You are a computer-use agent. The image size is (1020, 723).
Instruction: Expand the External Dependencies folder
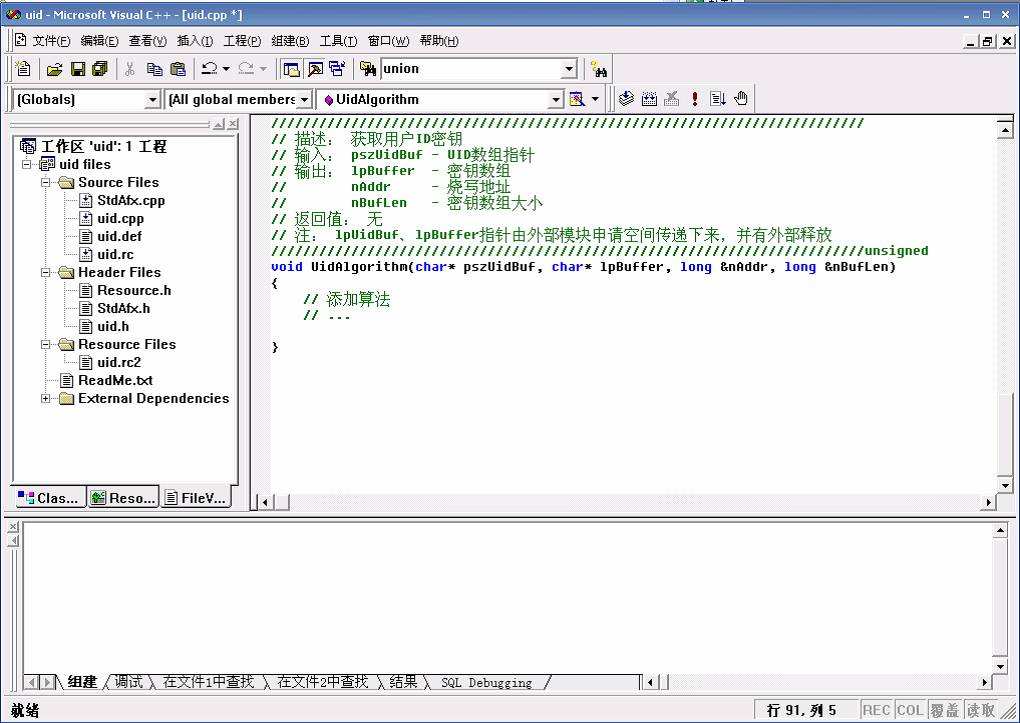point(46,399)
